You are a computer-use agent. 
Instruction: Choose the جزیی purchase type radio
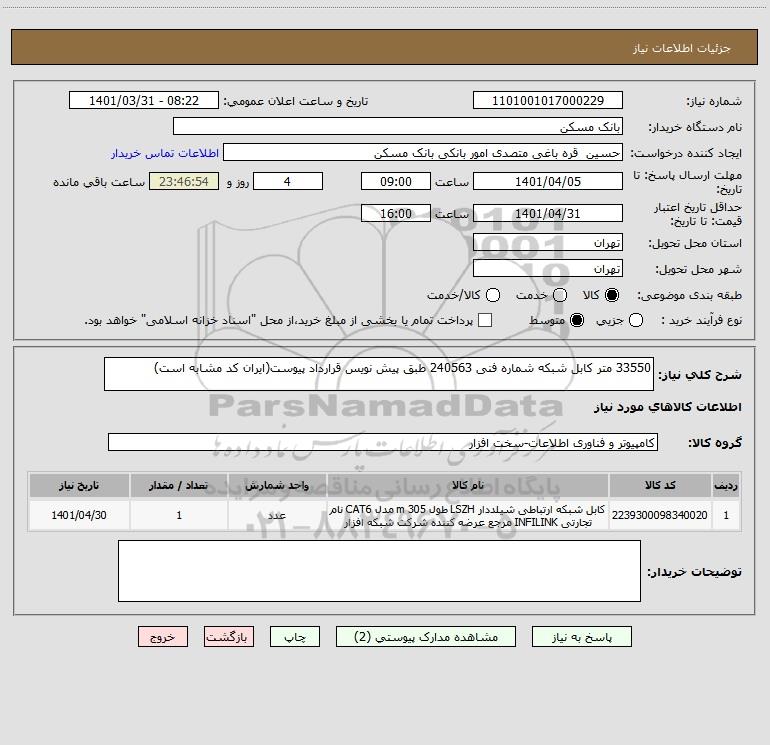tap(636, 320)
